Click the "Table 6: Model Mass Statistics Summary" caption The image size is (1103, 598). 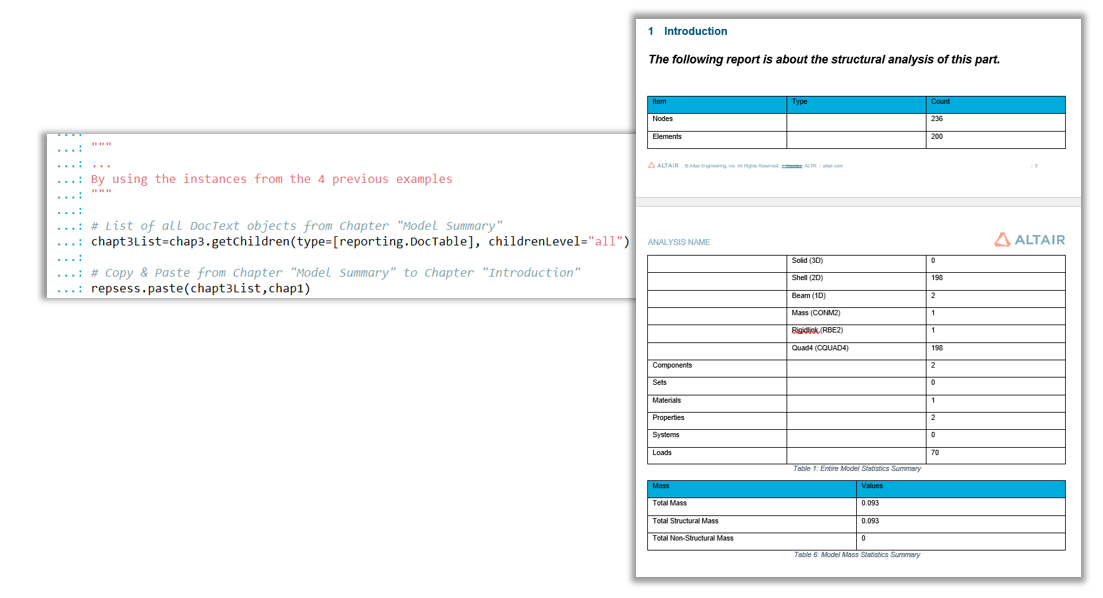tap(856, 555)
